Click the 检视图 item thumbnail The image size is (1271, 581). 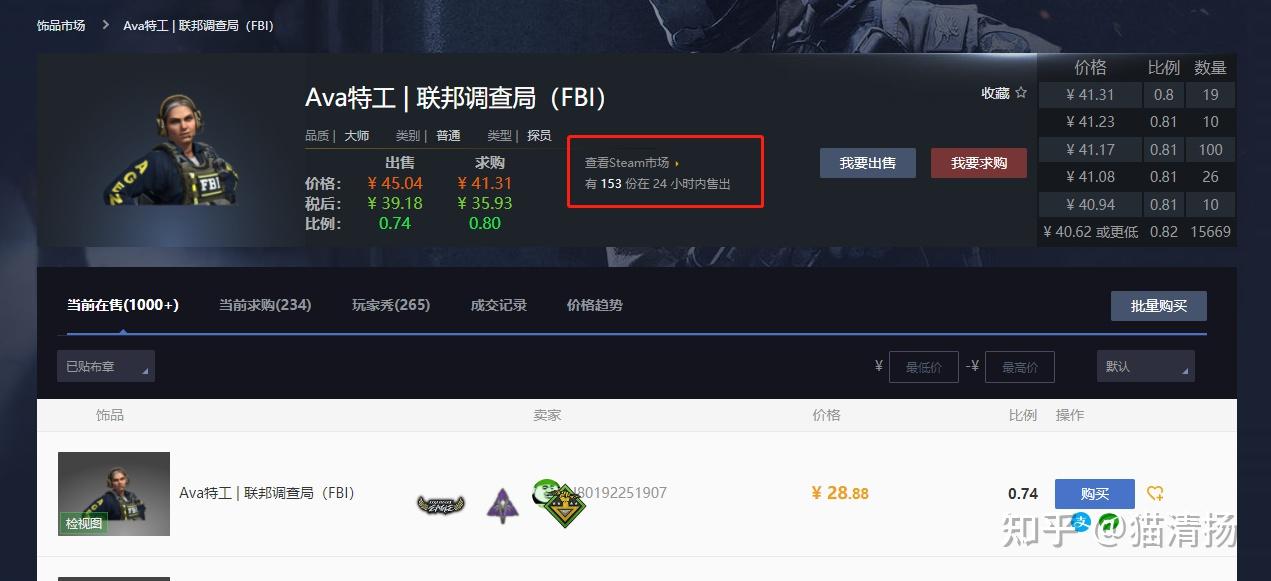(x=114, y=493)
